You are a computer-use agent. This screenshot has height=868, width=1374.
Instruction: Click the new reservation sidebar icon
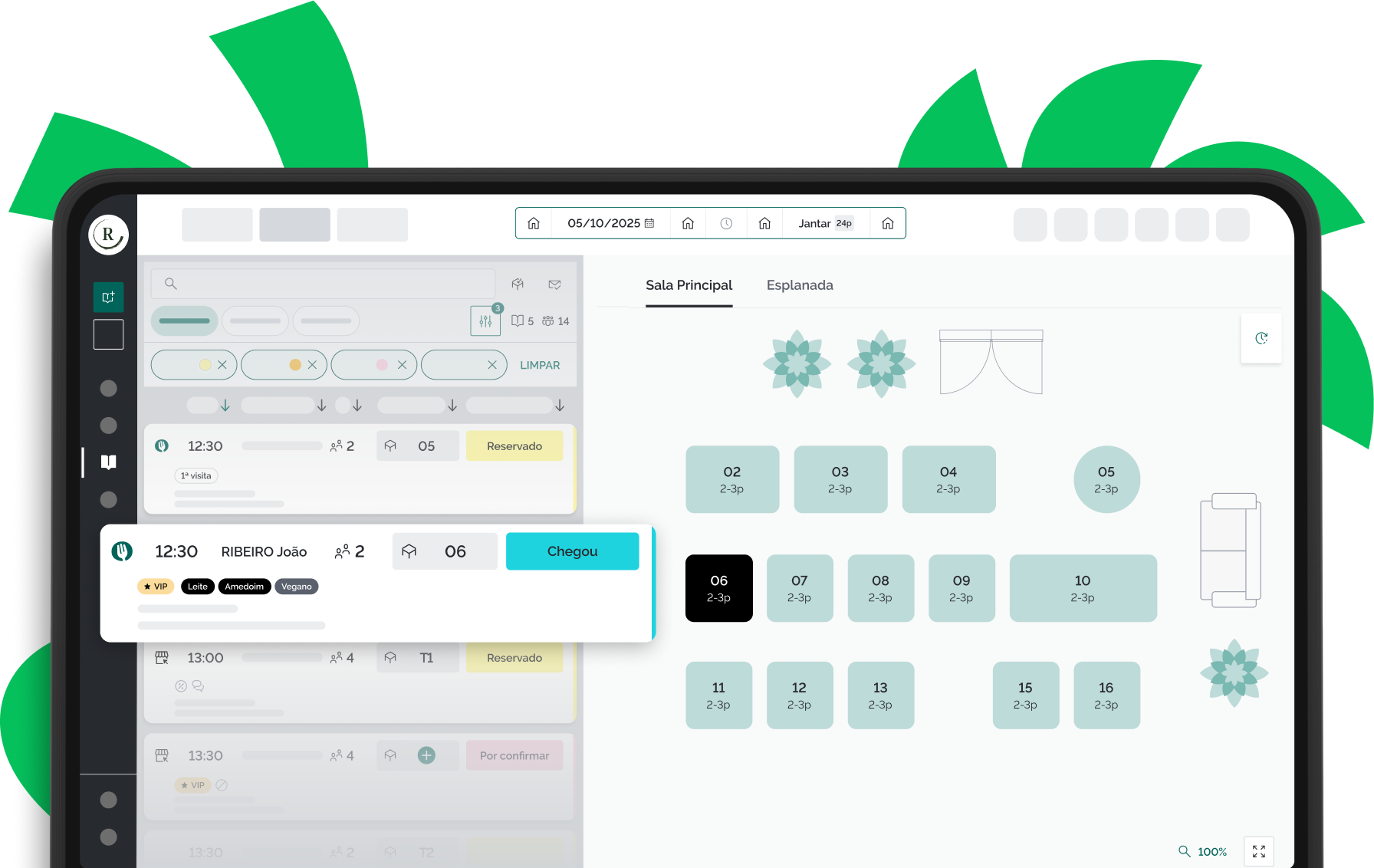[109, 297]
